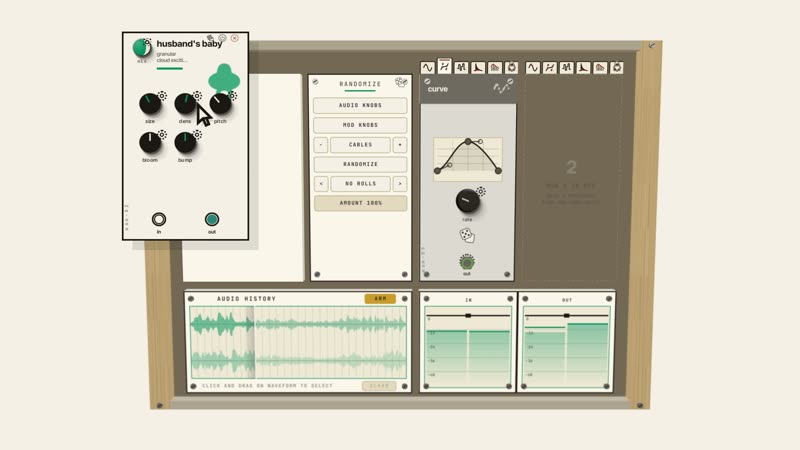800x450 pixels.
Task: Close the husband's baby module
Action: coord(235,38)
